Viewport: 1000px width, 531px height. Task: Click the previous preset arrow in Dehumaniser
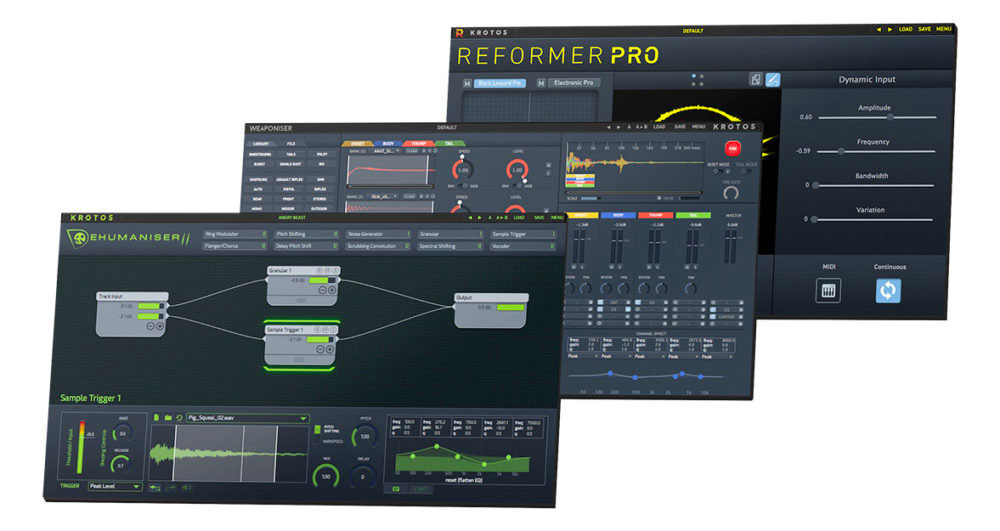click(471, 217)
